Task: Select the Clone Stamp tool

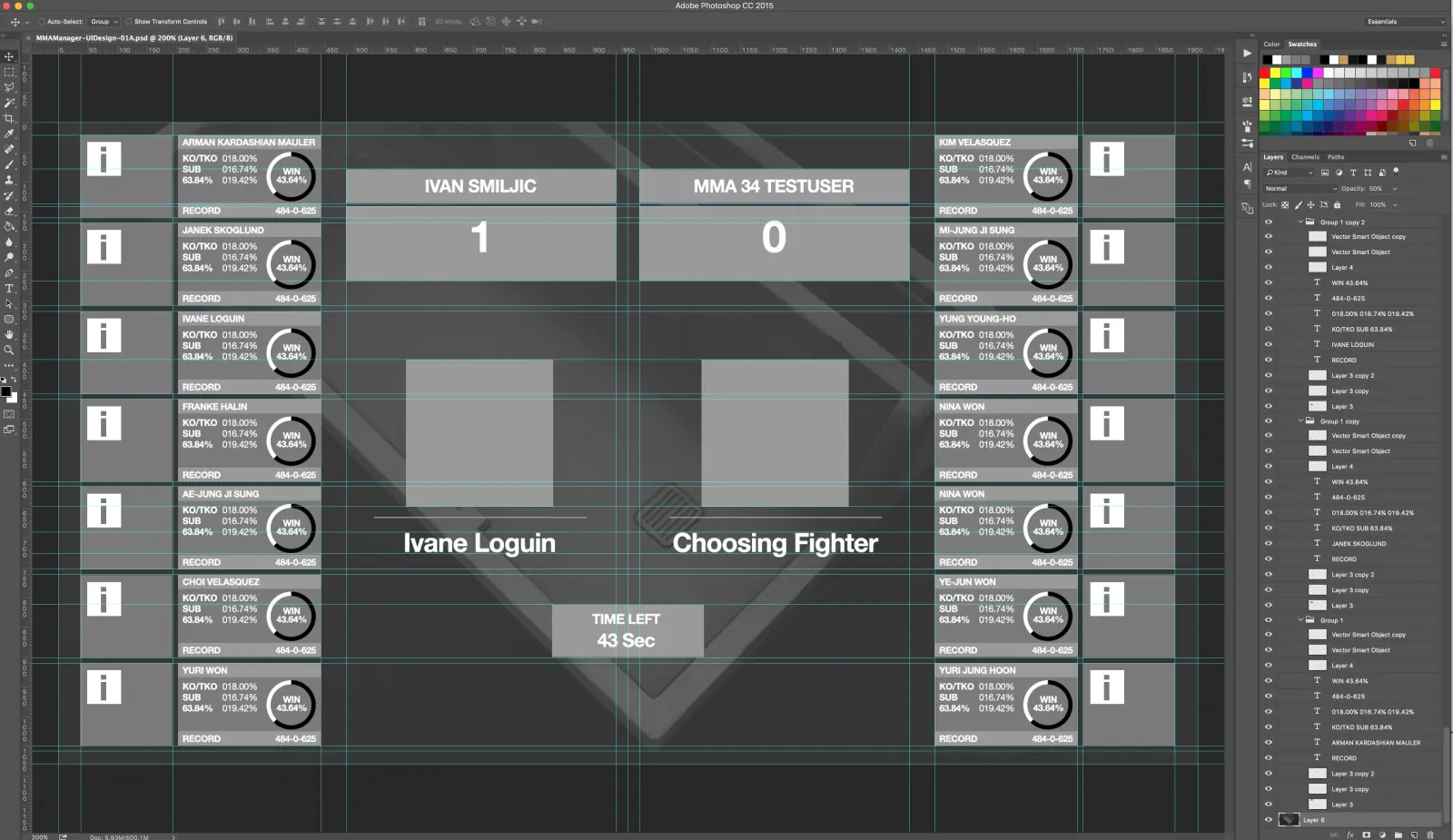Action: [x=9, y=180]
